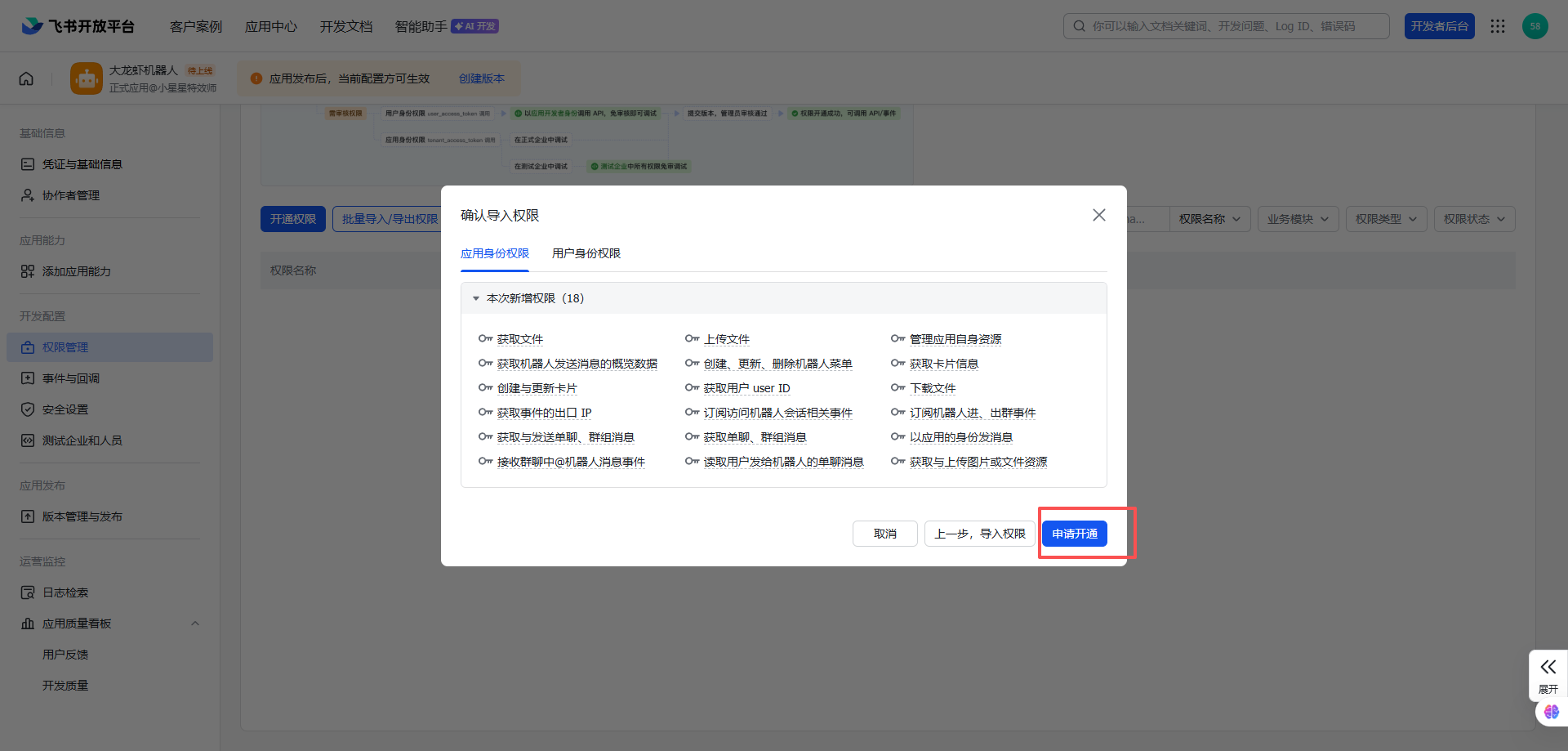Click the search input field at top
The height and width of the screenshot is (751, 1568).
pyautogui.click(x=1233, y=26)
